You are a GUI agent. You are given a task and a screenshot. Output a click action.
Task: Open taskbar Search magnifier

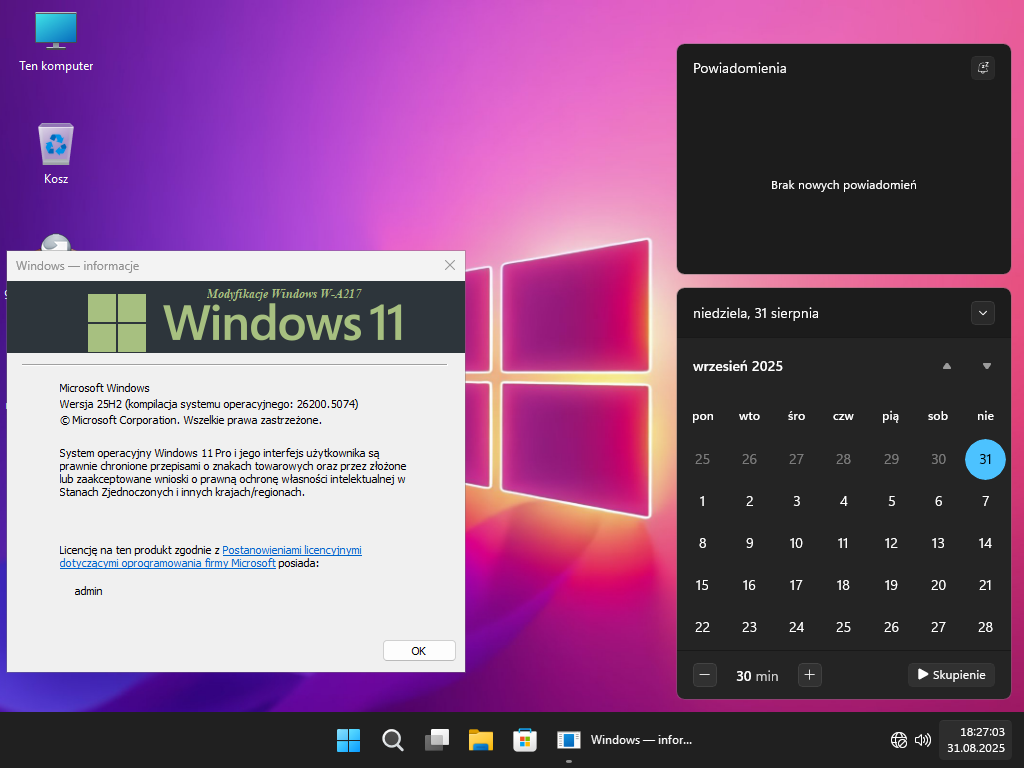(x=393, y=740)
